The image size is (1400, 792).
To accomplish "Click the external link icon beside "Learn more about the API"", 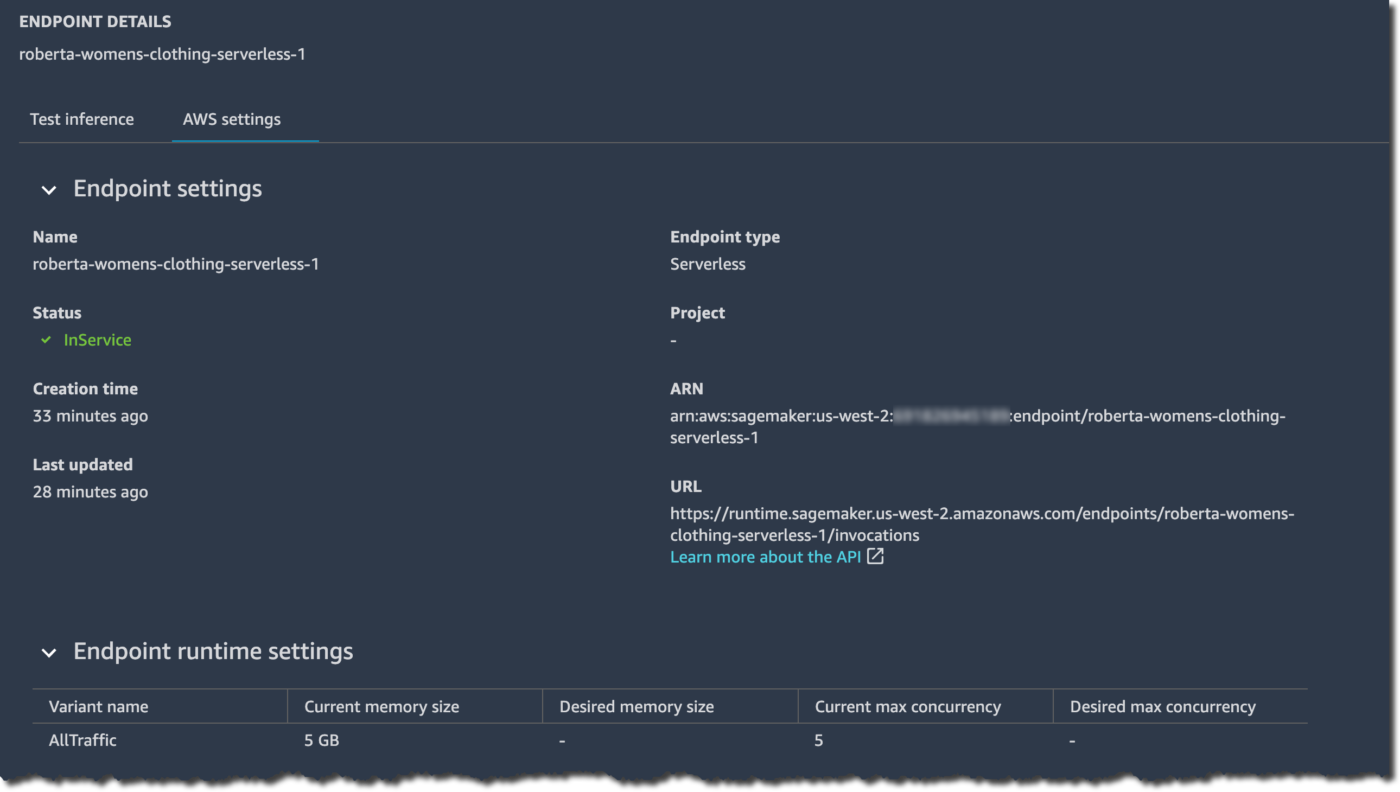I will [x=875, y=556].
